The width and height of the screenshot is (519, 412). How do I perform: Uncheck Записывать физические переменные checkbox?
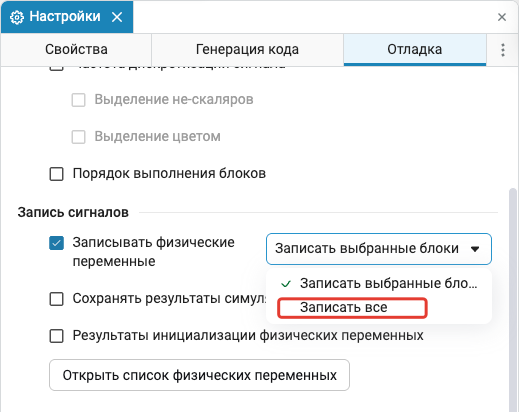(56, 243)
